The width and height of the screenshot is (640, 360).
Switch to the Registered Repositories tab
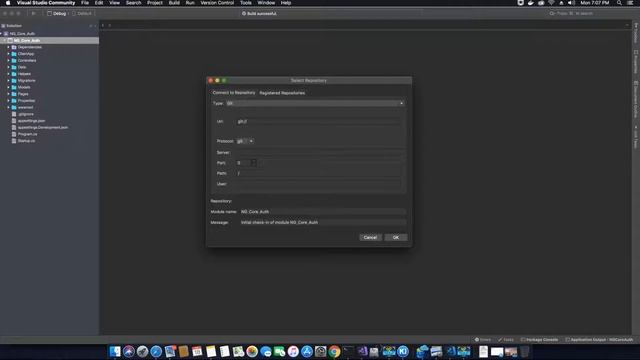click(x=282, y=93)
